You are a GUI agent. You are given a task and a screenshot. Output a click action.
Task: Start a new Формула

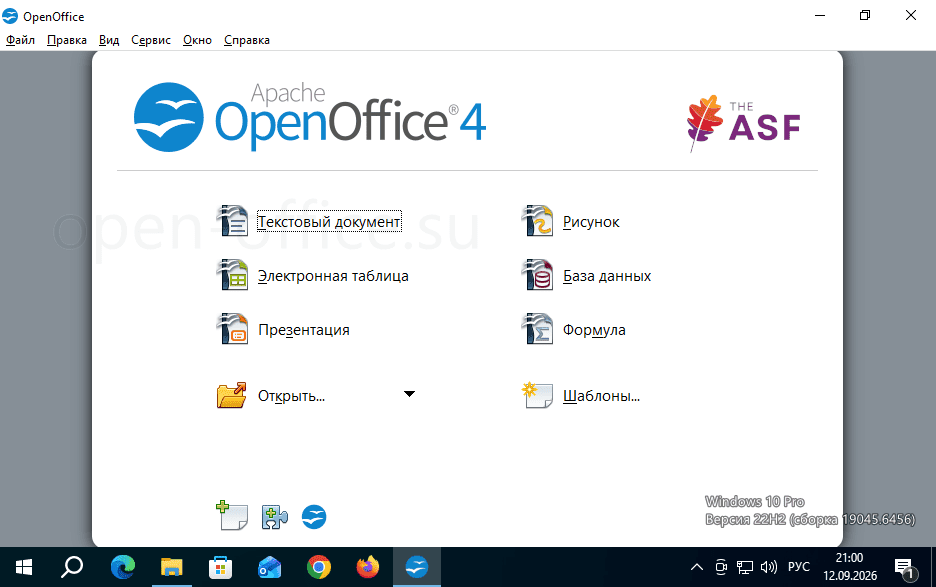click(594, 330)
